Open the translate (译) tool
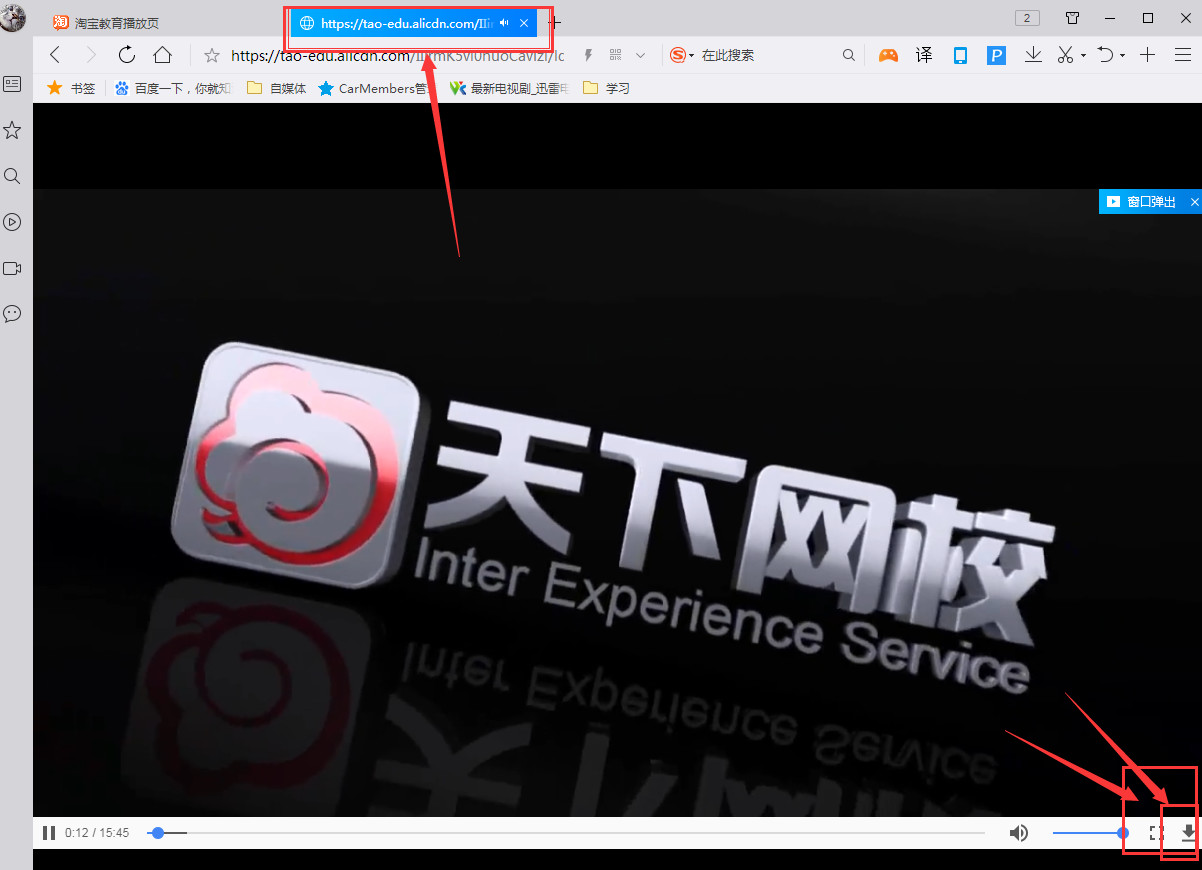Image resolution: width=1202 pixels, height=870 pixels. [923, 55]
